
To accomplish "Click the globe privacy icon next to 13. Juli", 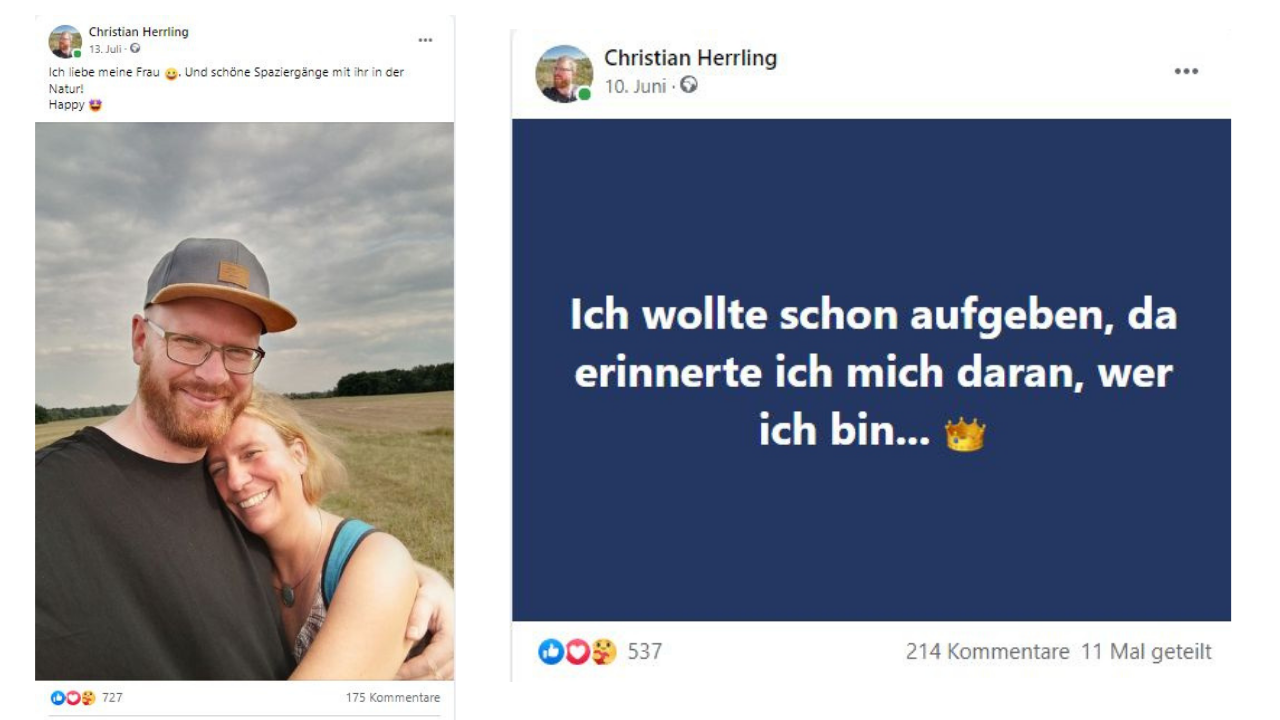I will [135, 48].
